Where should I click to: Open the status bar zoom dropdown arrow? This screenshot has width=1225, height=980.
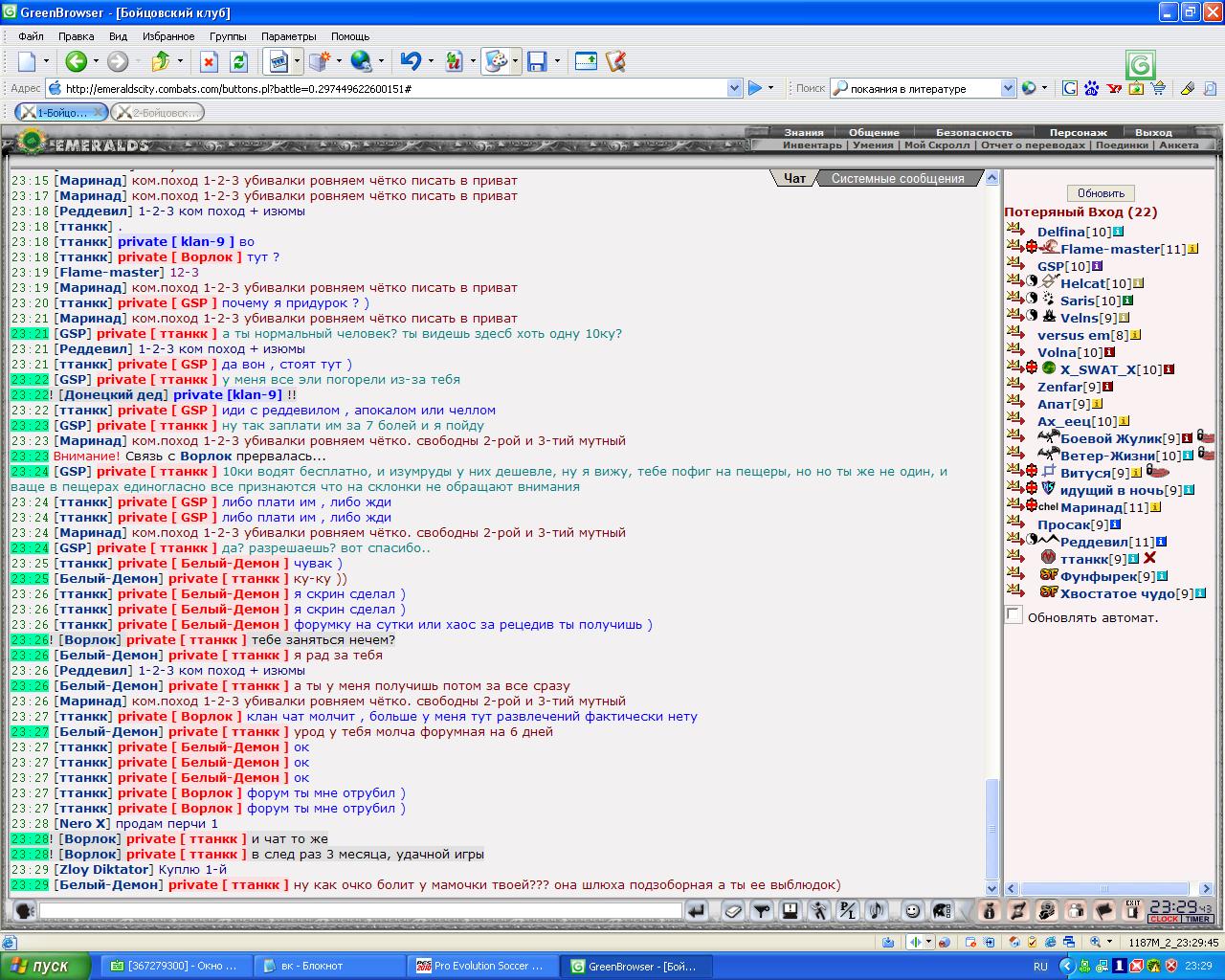coord(1110,942)
